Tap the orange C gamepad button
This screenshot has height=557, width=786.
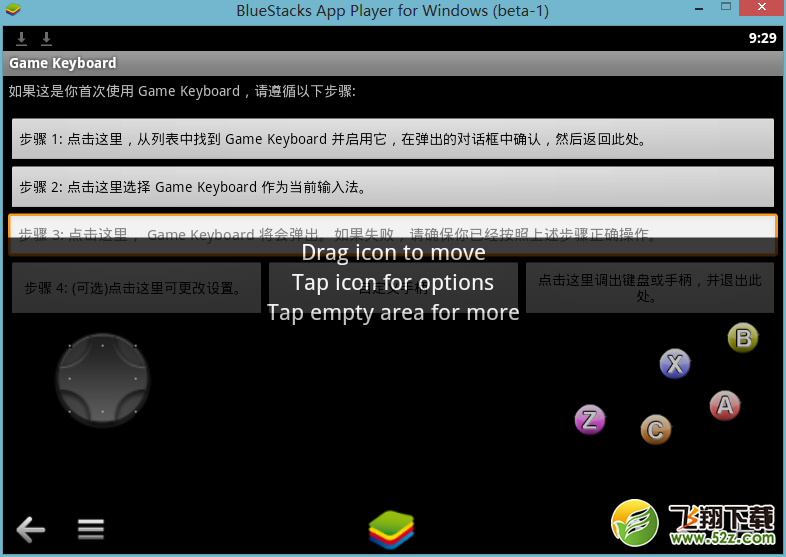tap(656, 430)
